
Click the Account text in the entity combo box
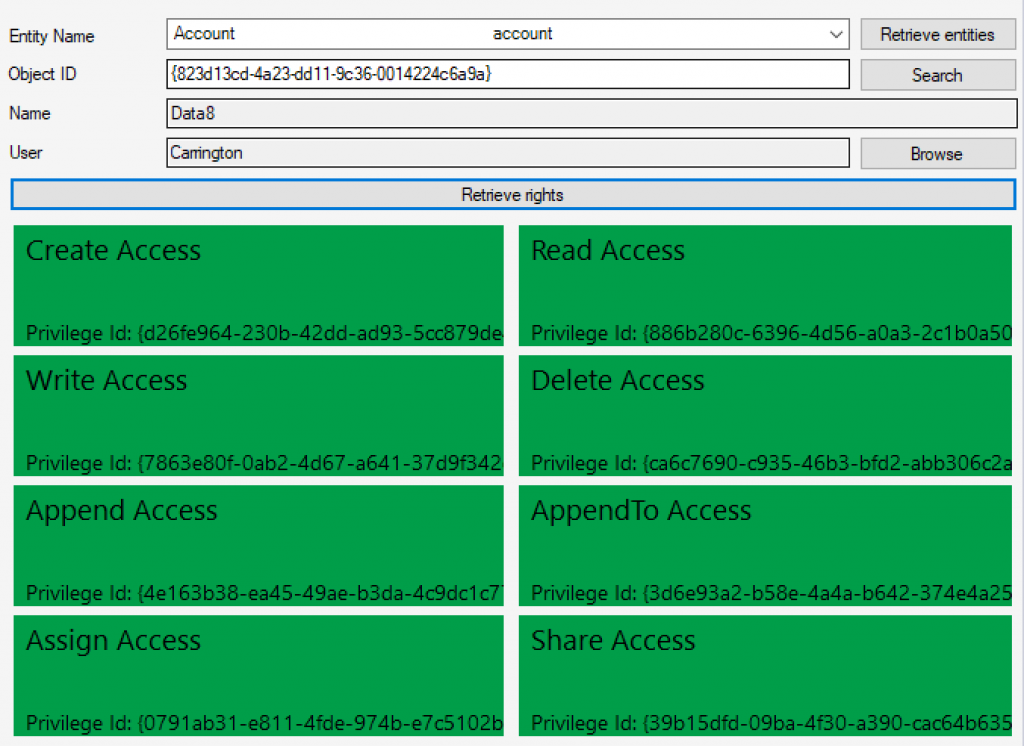[x=205, y=34]
